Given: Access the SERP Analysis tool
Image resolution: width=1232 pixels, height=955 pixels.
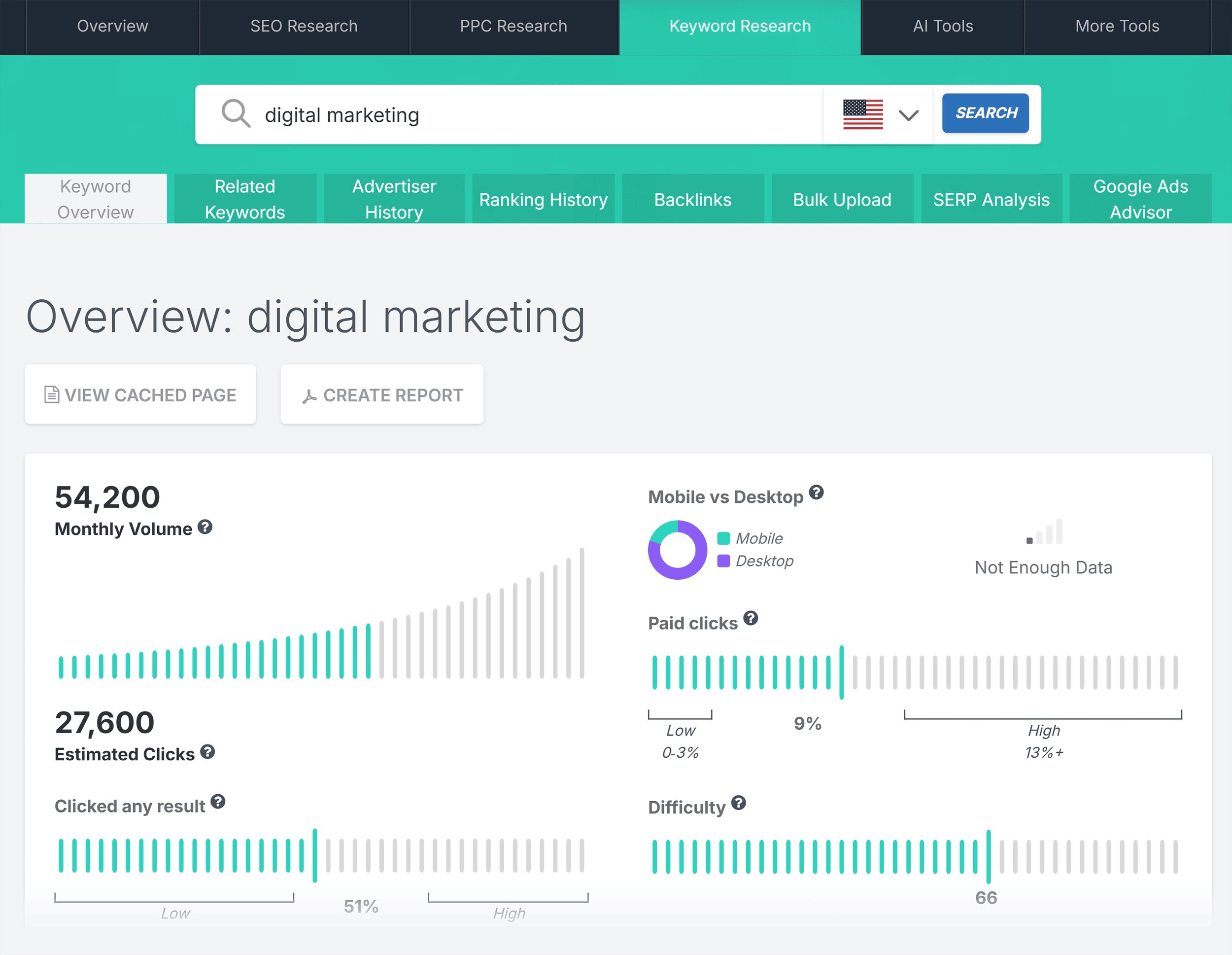Looking at the screenshot, I should 989,198.
